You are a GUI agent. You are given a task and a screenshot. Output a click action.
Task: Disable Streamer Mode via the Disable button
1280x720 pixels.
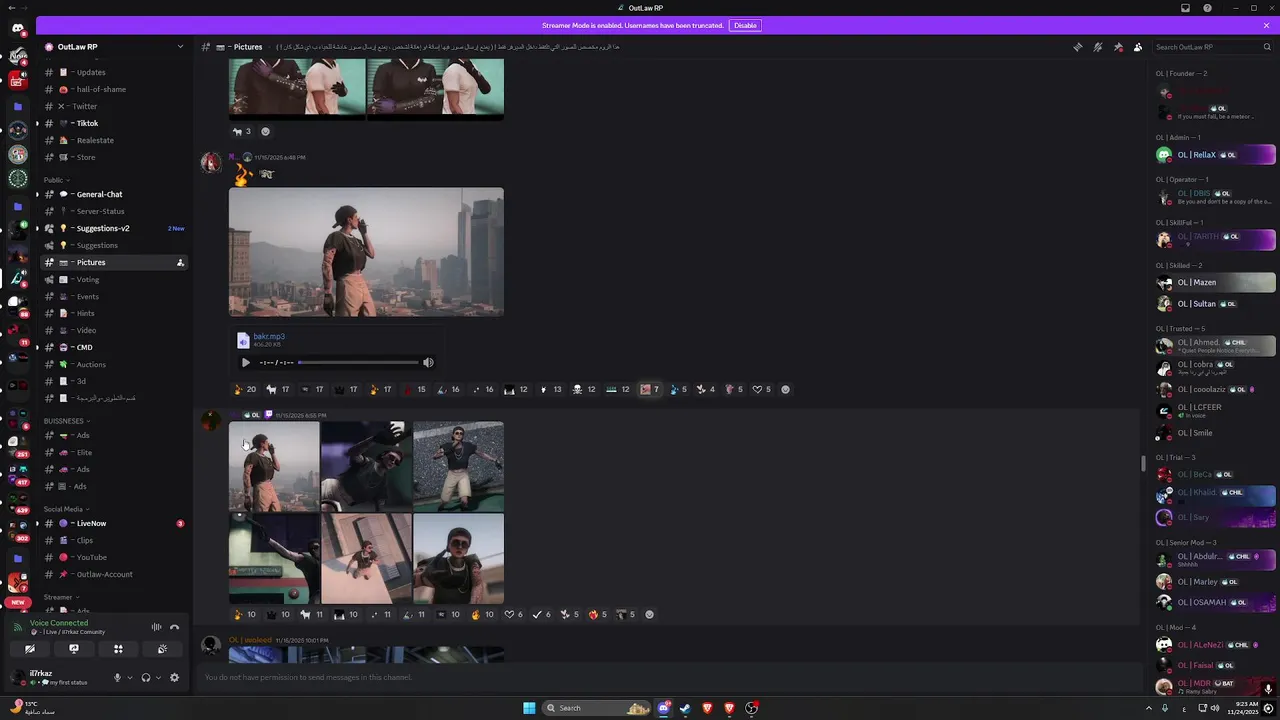[745, 25]
